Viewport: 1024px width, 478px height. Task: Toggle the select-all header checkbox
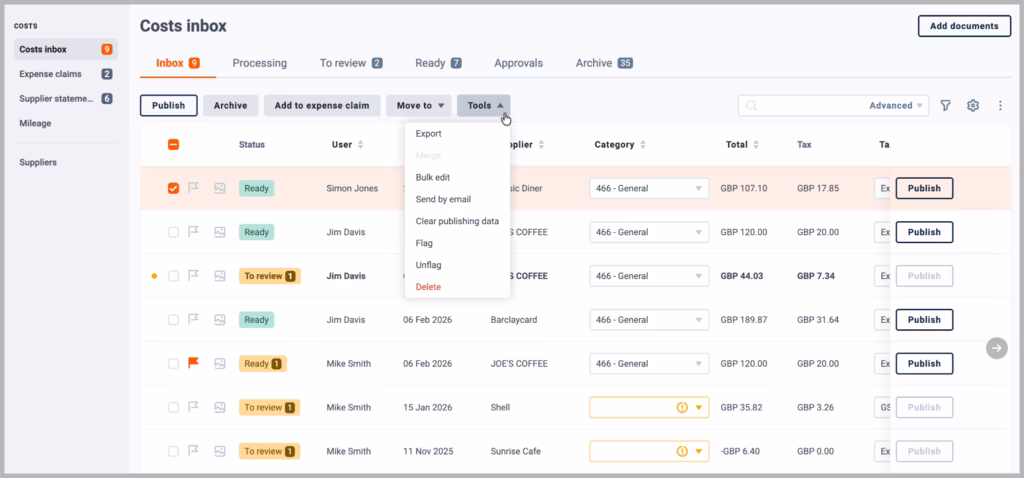coord(173,144)
